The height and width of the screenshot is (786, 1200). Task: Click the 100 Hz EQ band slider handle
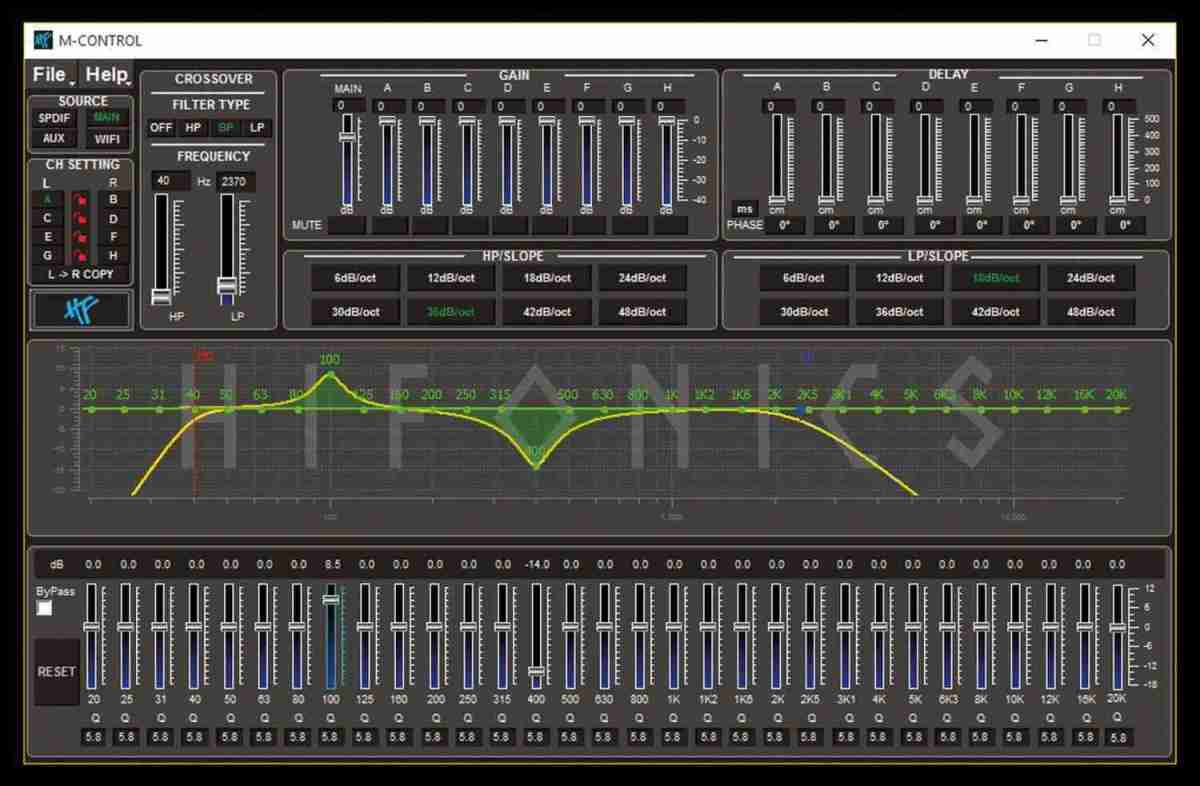click(331, 599)
